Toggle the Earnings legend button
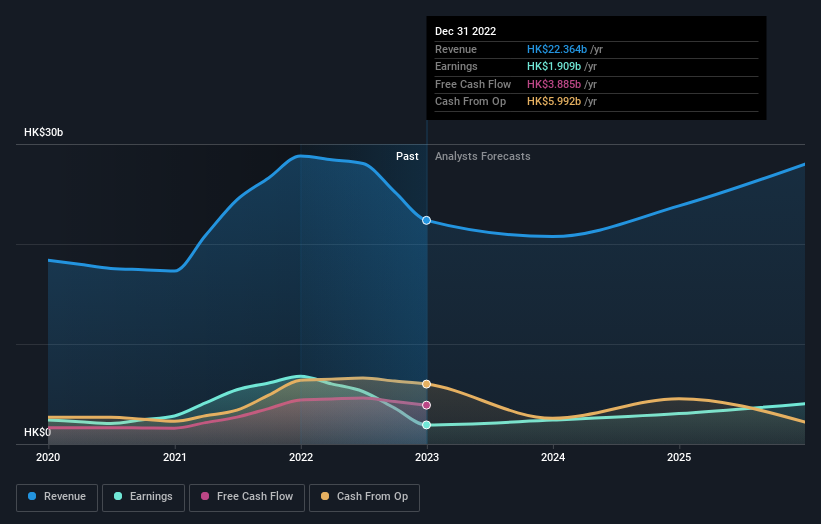The image size is (821, 524). [143, 497]
